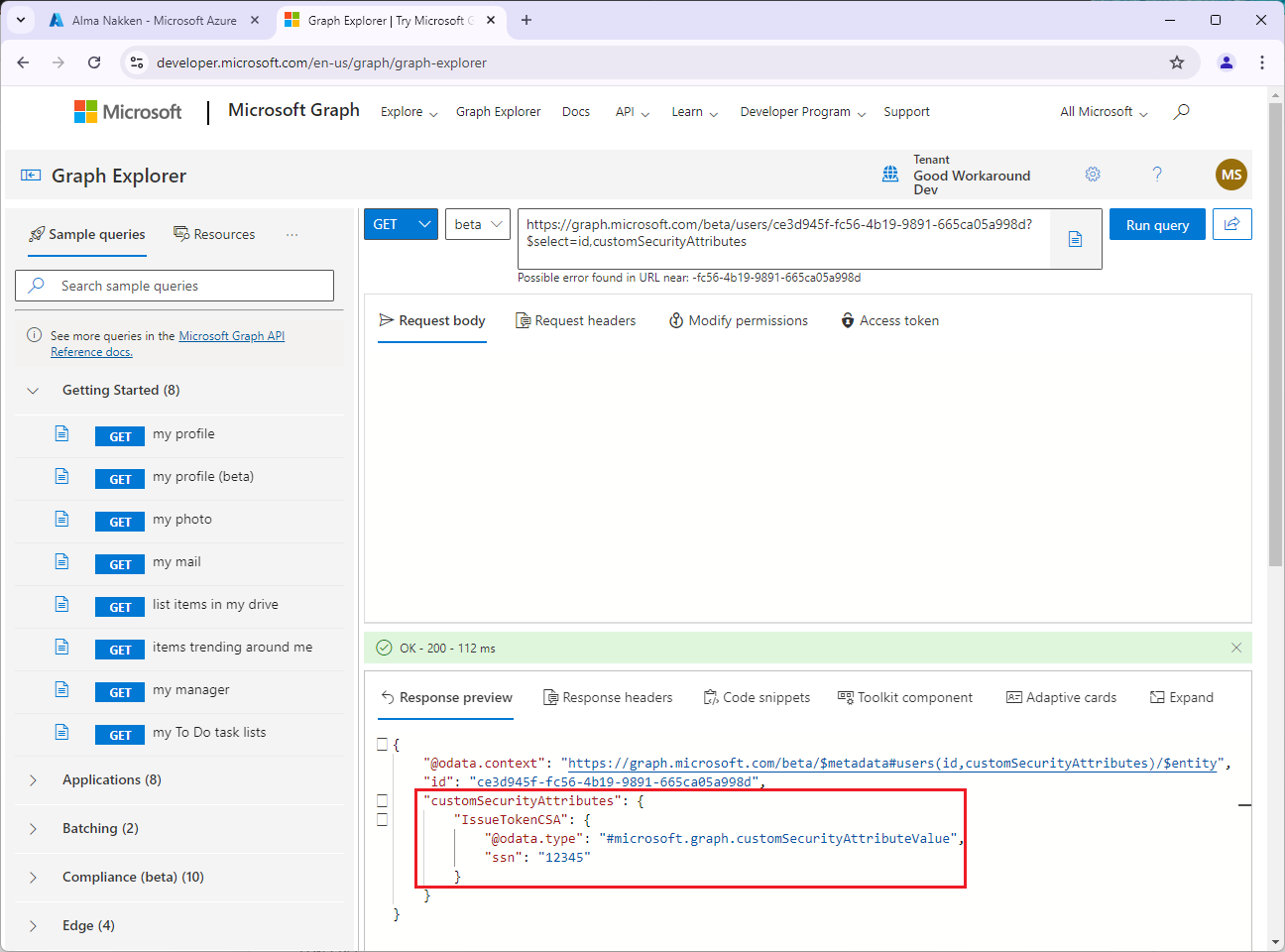Screen dimensions: 1285x952
Task: Click the help question mark icon
Action: click(x=1156, y=175)
